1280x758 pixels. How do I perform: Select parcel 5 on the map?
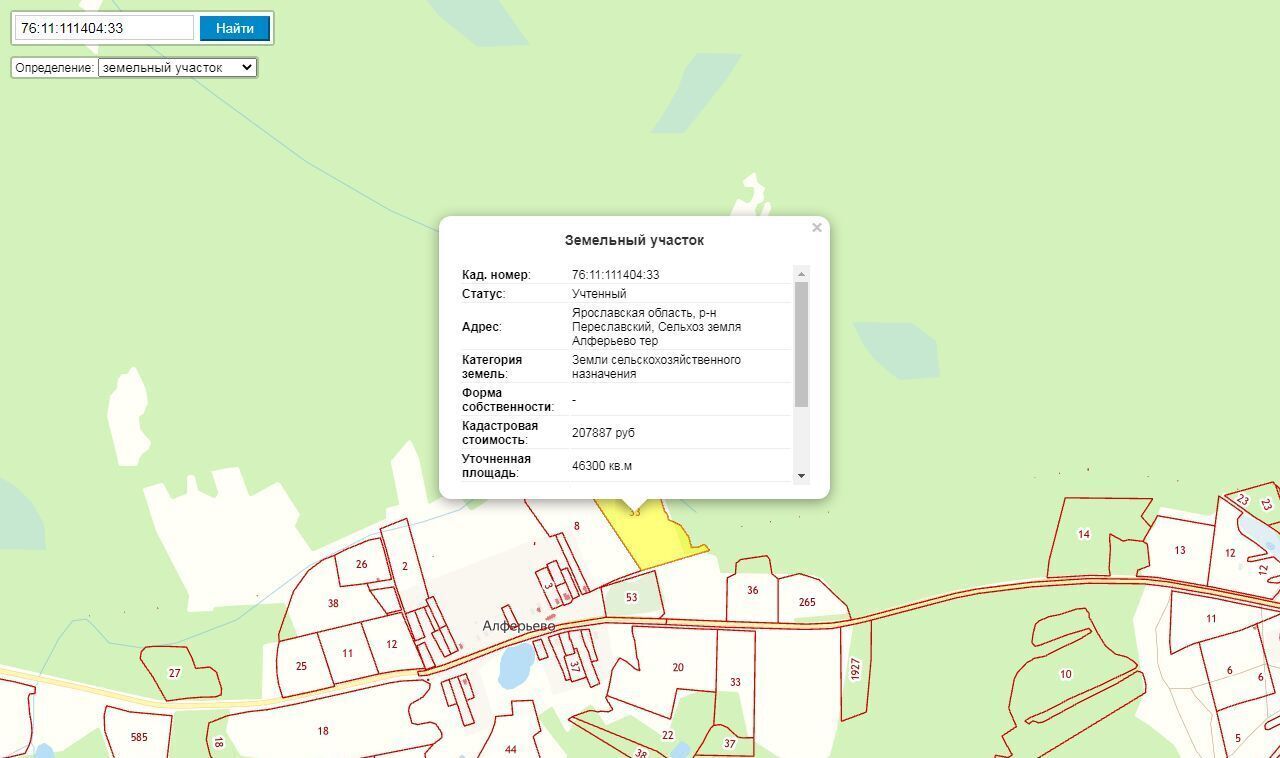click(1237, 738)
